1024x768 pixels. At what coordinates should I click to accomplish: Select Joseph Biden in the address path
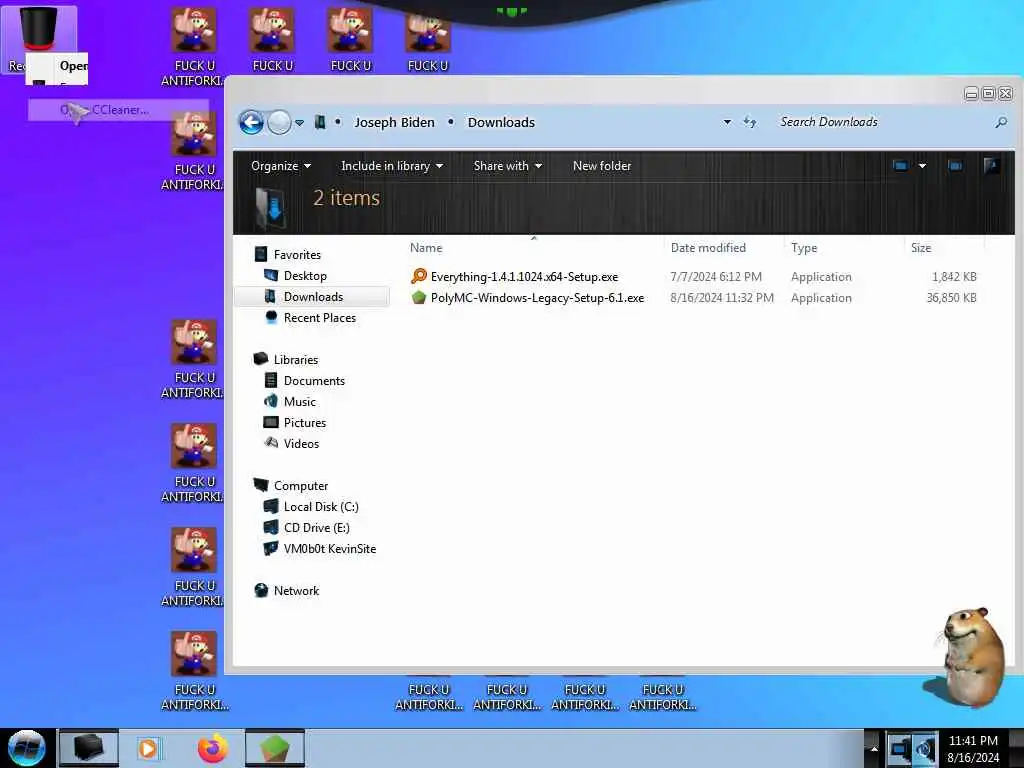394,122
